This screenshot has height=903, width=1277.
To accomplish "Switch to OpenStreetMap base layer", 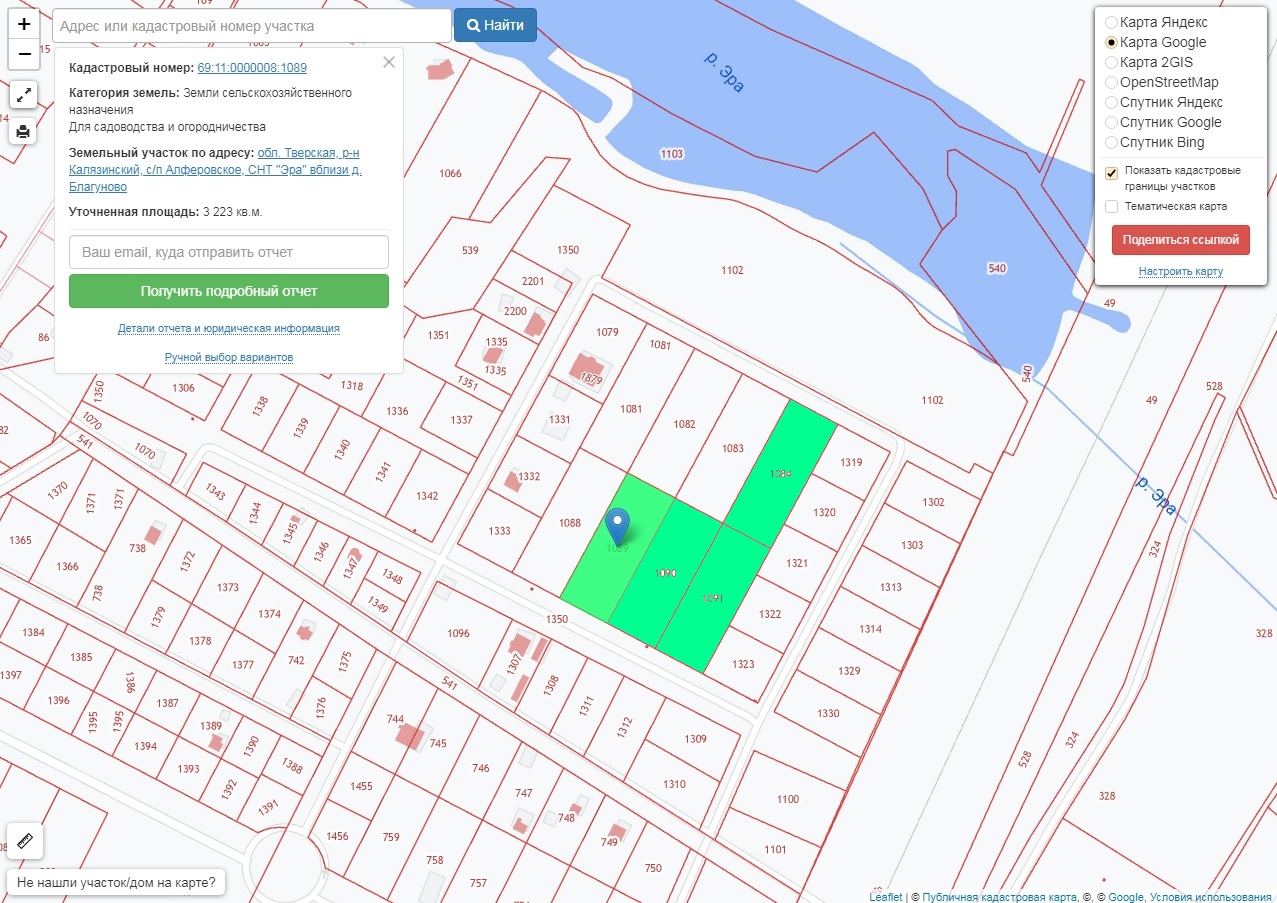I will click(x=1111, y=82).
